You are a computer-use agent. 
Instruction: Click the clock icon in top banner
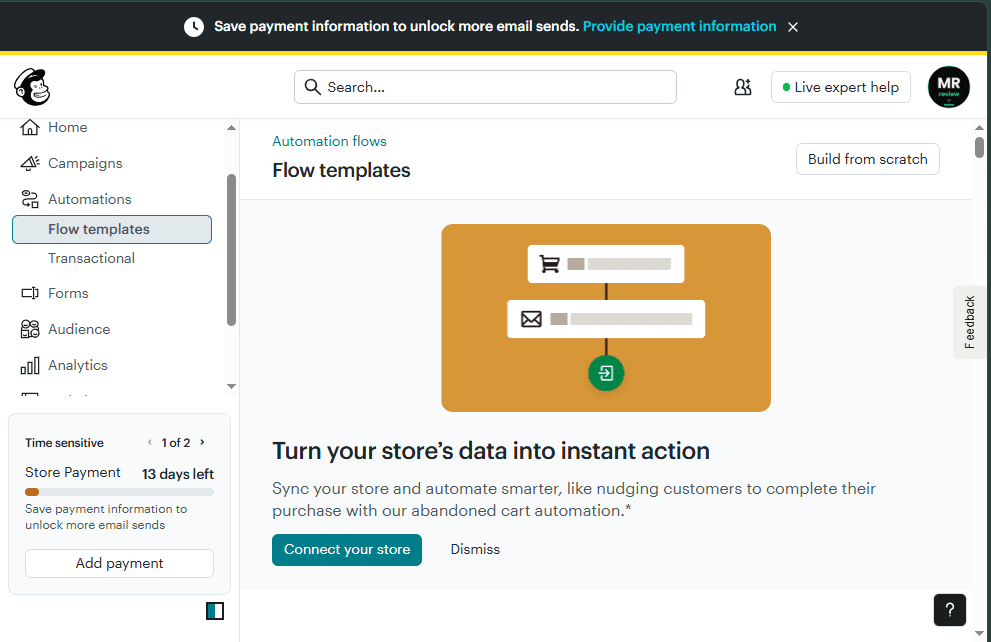pos(193,27)
